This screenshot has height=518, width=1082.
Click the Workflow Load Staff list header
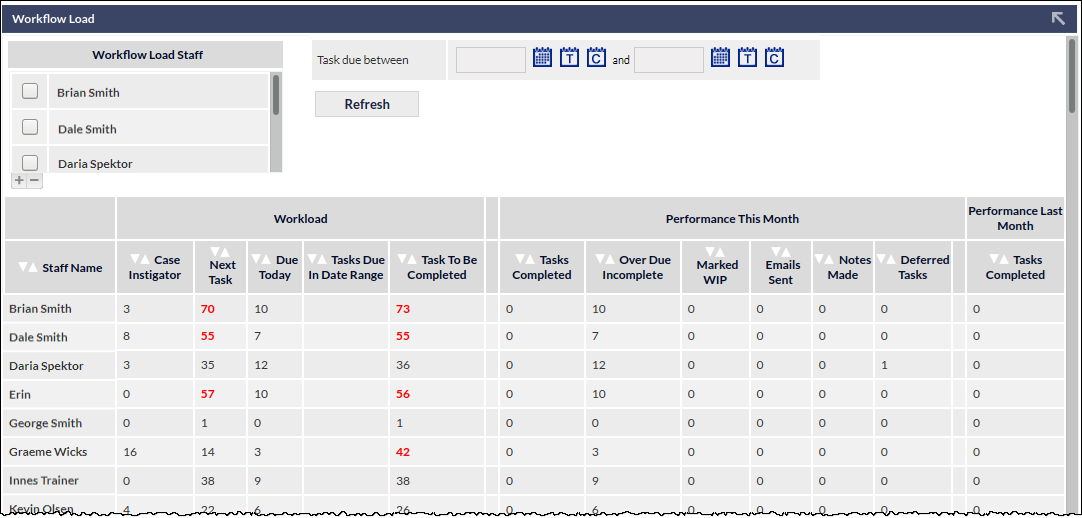(148, 54)
